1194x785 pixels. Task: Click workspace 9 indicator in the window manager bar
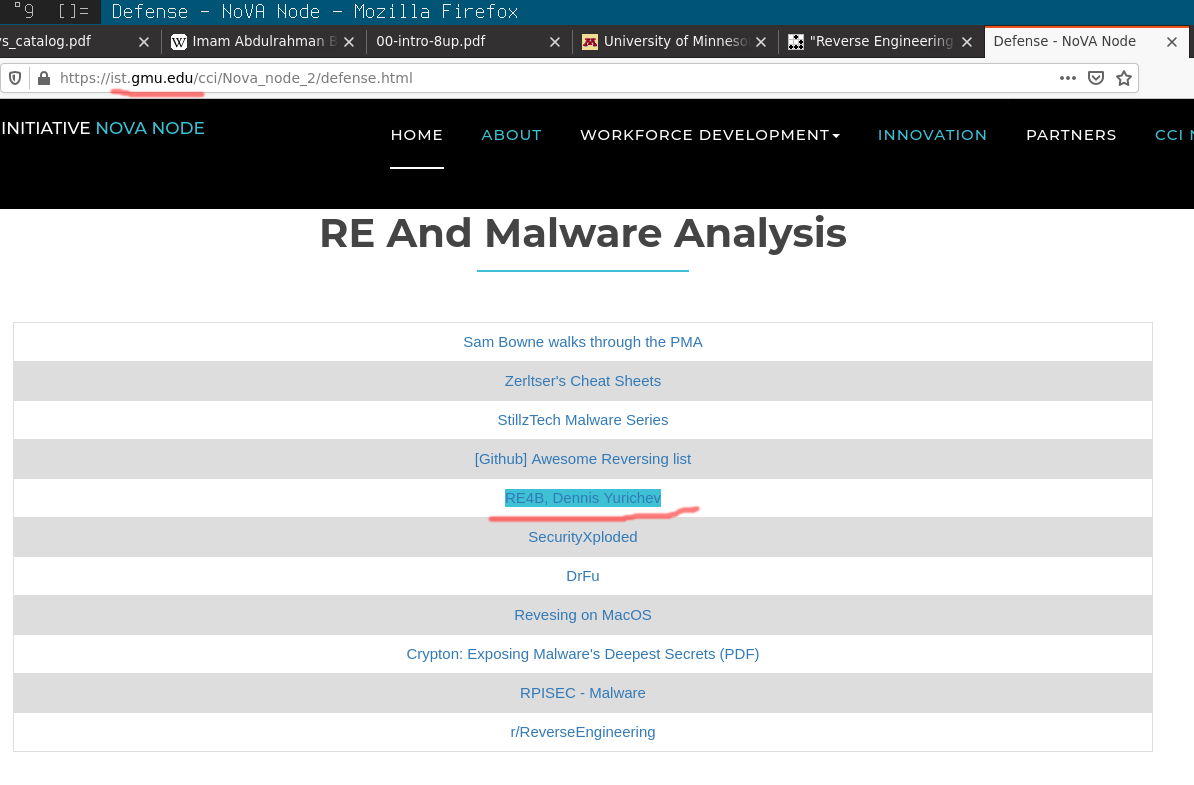point(24,11)
